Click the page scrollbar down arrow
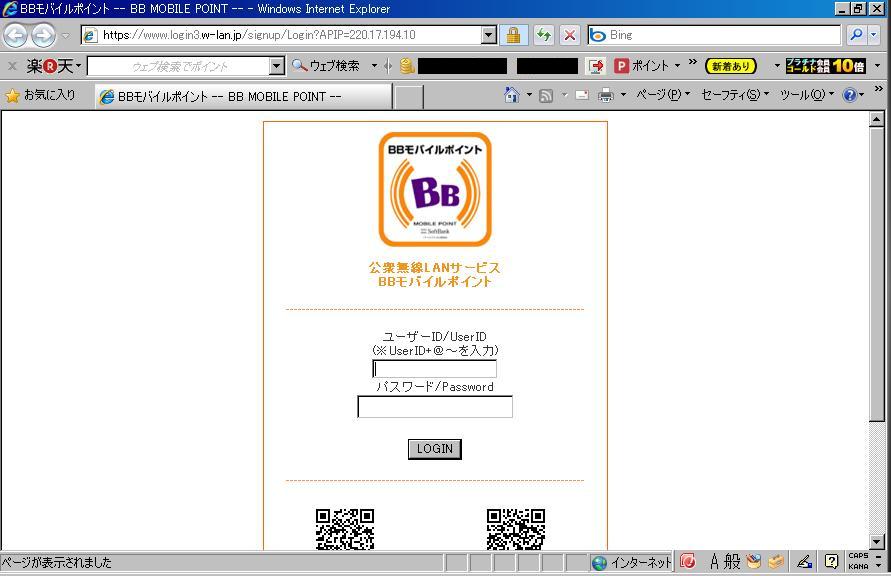Viewport: 891px width, 576px height. [877, 542]
